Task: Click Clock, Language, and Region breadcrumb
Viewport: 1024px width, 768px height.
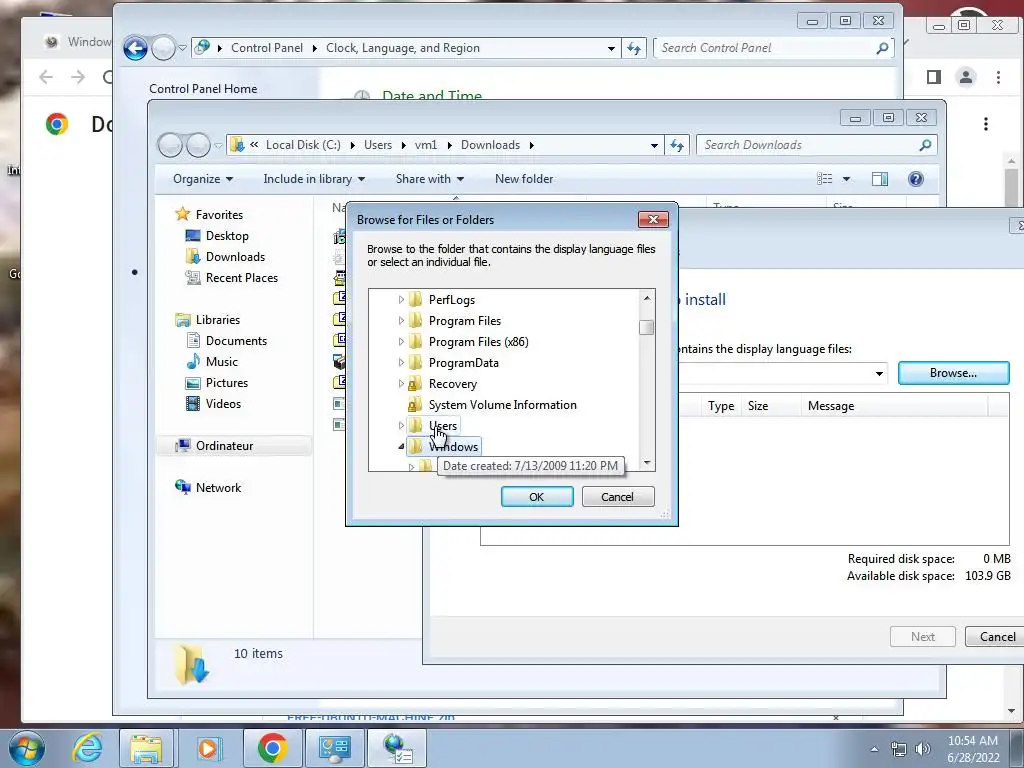Action: [x=403, y=48]
